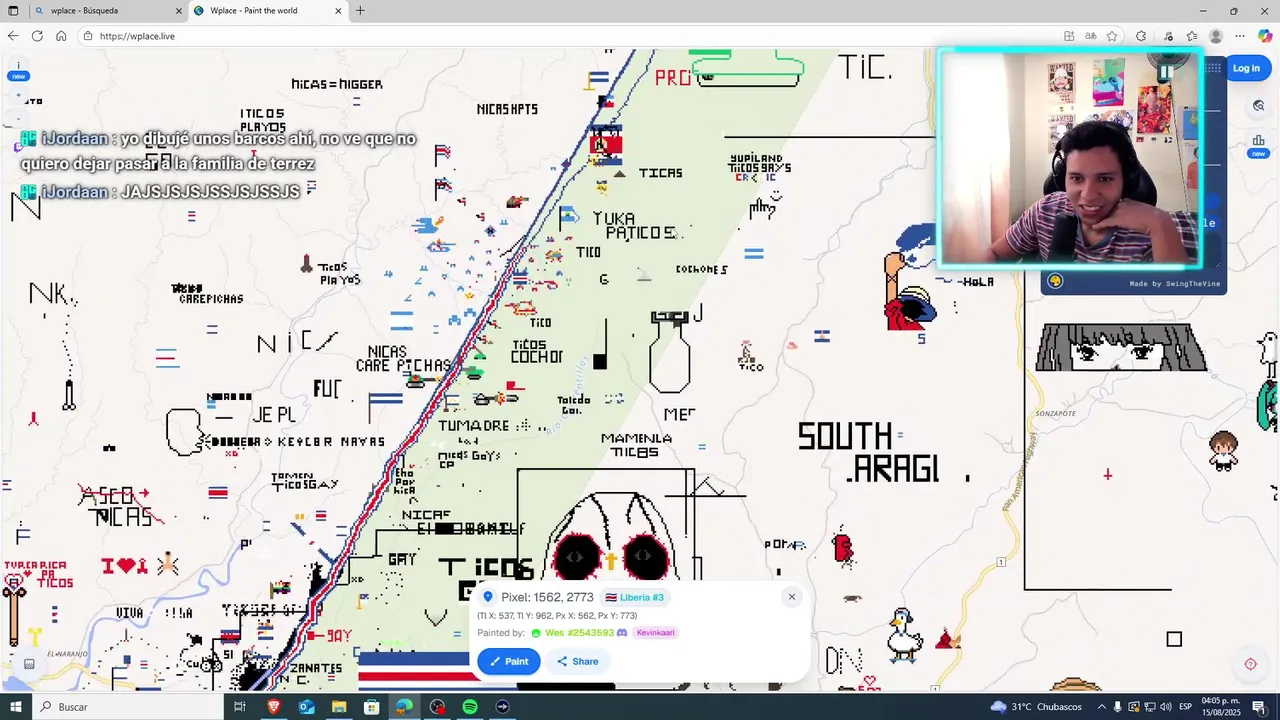Click the 'SONZAPOTE' map label
Viewport: 1280px width, 720px height.
click(x=1055, y=413)
